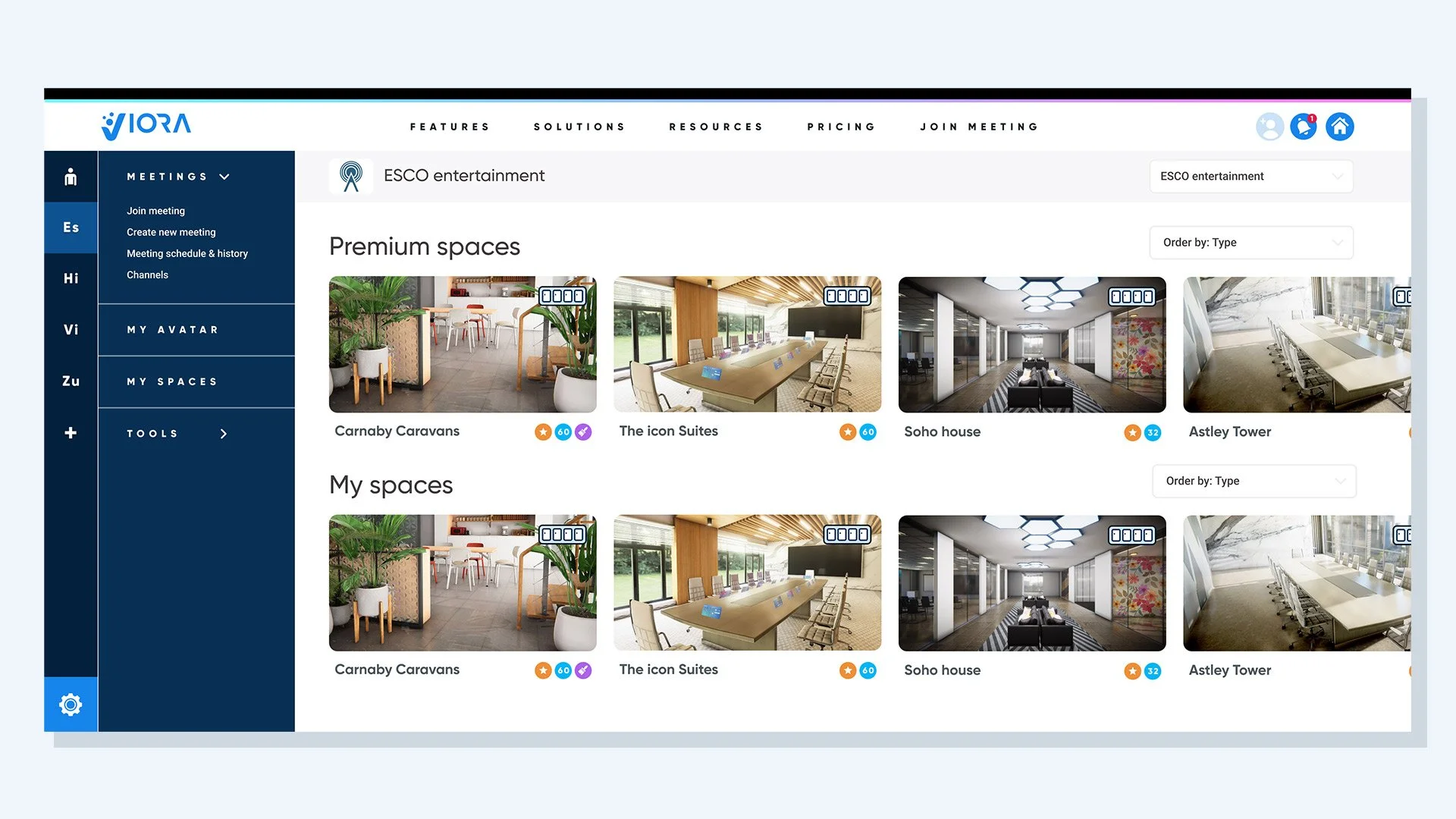Click the My spaces 'Soho house' title text
Viewport: 1456px width, 819px height.
tap(942, 670)
